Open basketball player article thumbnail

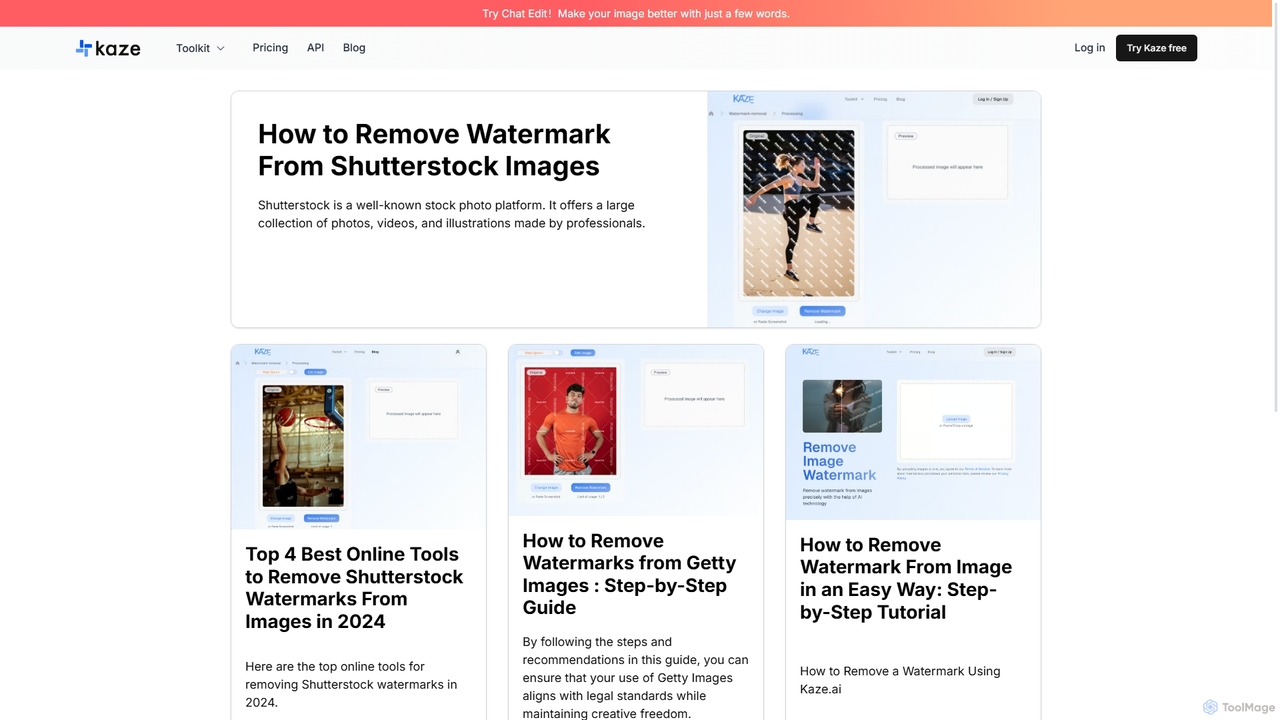click(x=358, y=437)
